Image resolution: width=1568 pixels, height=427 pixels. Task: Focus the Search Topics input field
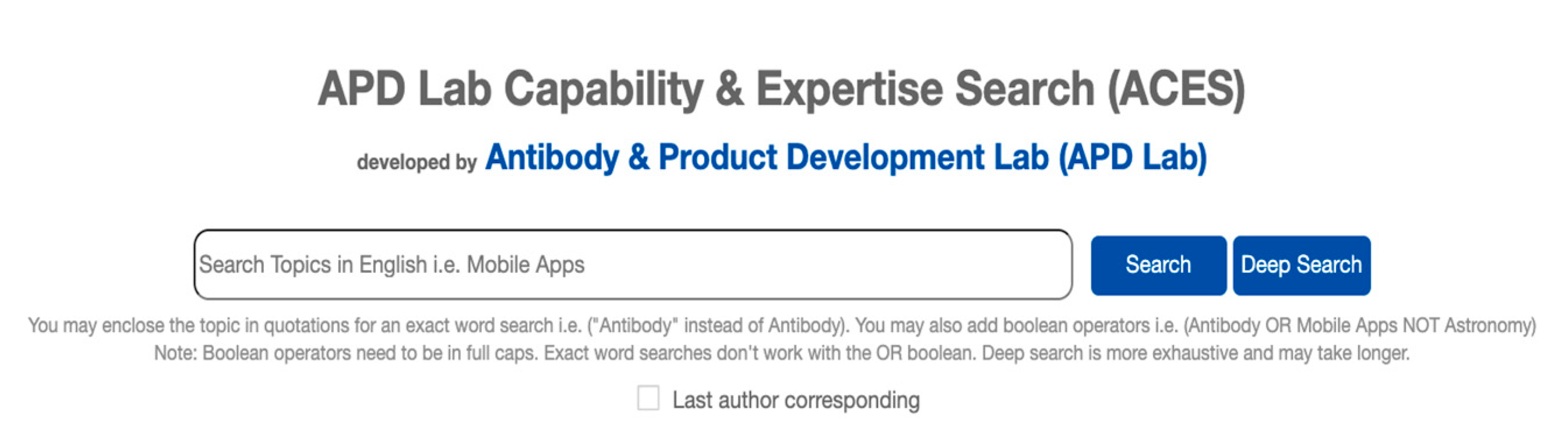[x=633, y=264]
